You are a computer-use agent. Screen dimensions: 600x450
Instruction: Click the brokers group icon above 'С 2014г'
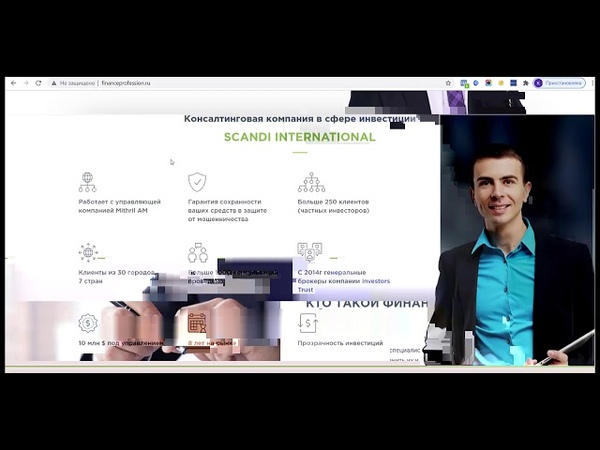(x=310, y=252)
